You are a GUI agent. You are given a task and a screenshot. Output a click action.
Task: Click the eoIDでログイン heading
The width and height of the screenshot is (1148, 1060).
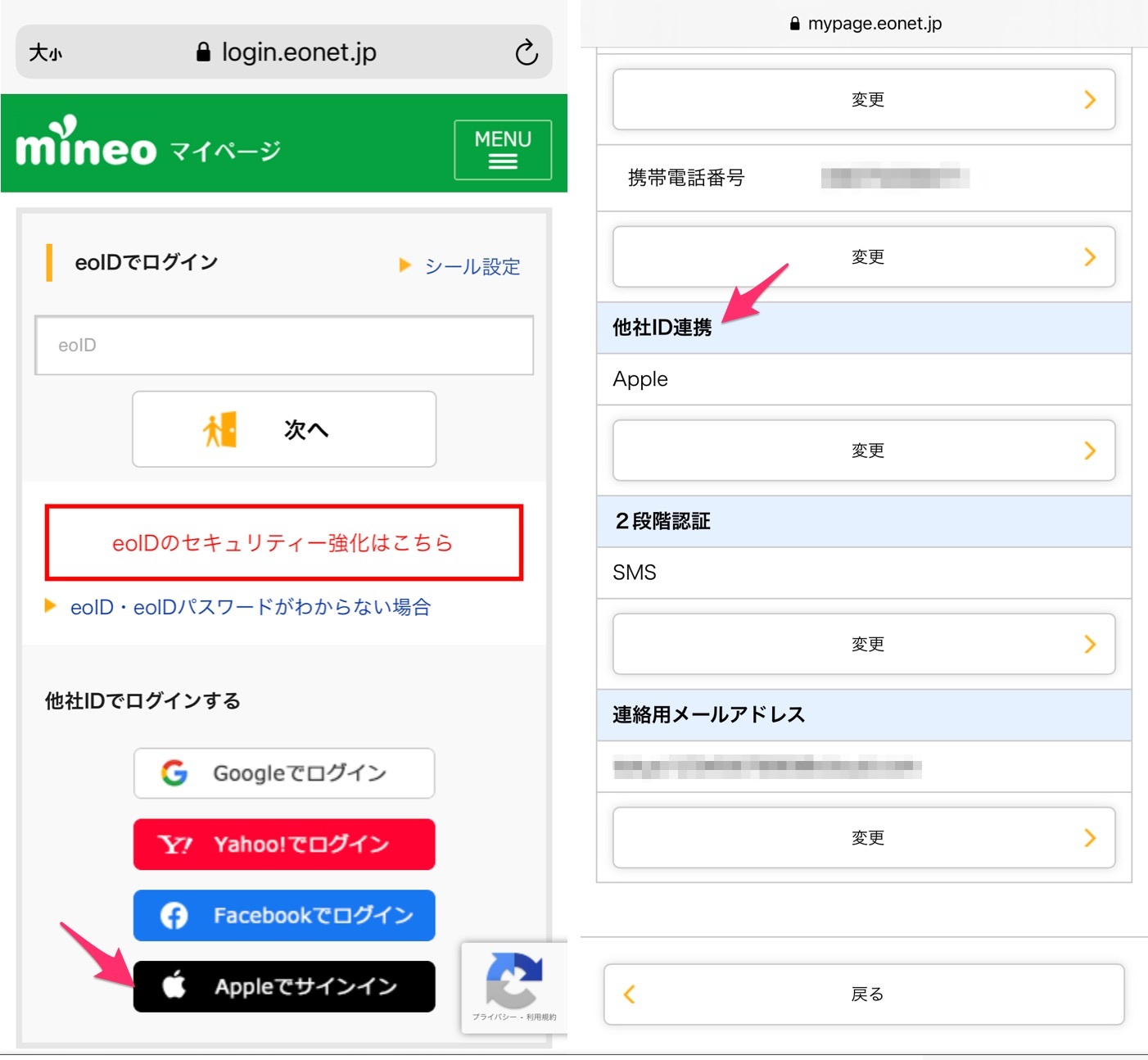point(147,262)
